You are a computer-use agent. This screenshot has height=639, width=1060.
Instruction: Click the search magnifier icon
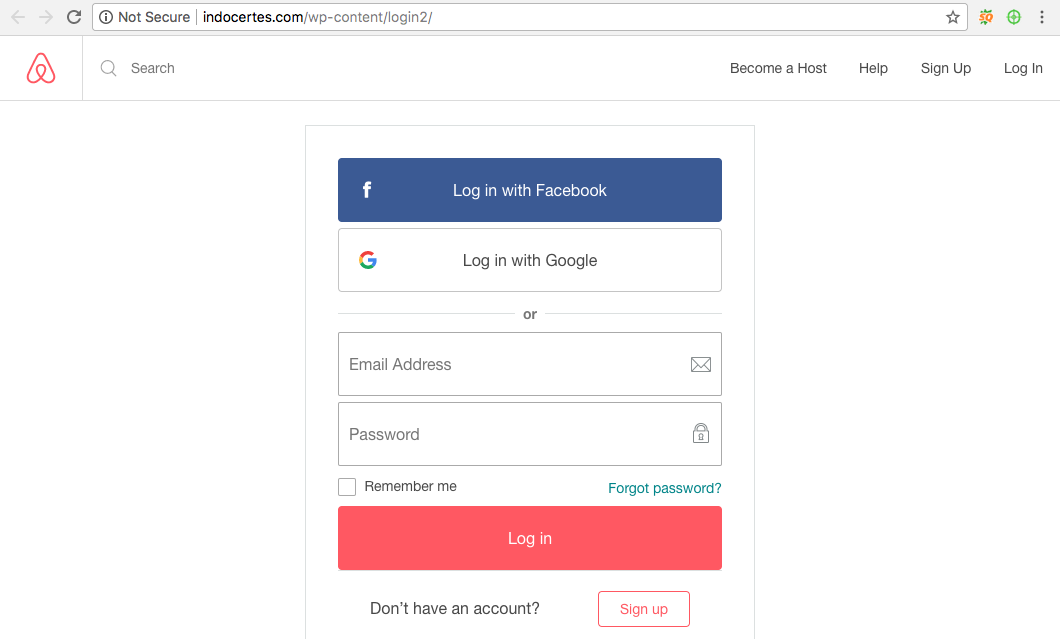[108, 68]
